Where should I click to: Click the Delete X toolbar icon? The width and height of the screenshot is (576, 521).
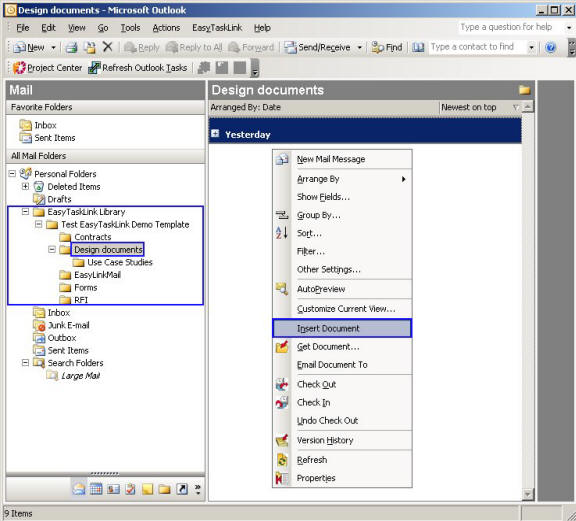click(x=107, y=47)
